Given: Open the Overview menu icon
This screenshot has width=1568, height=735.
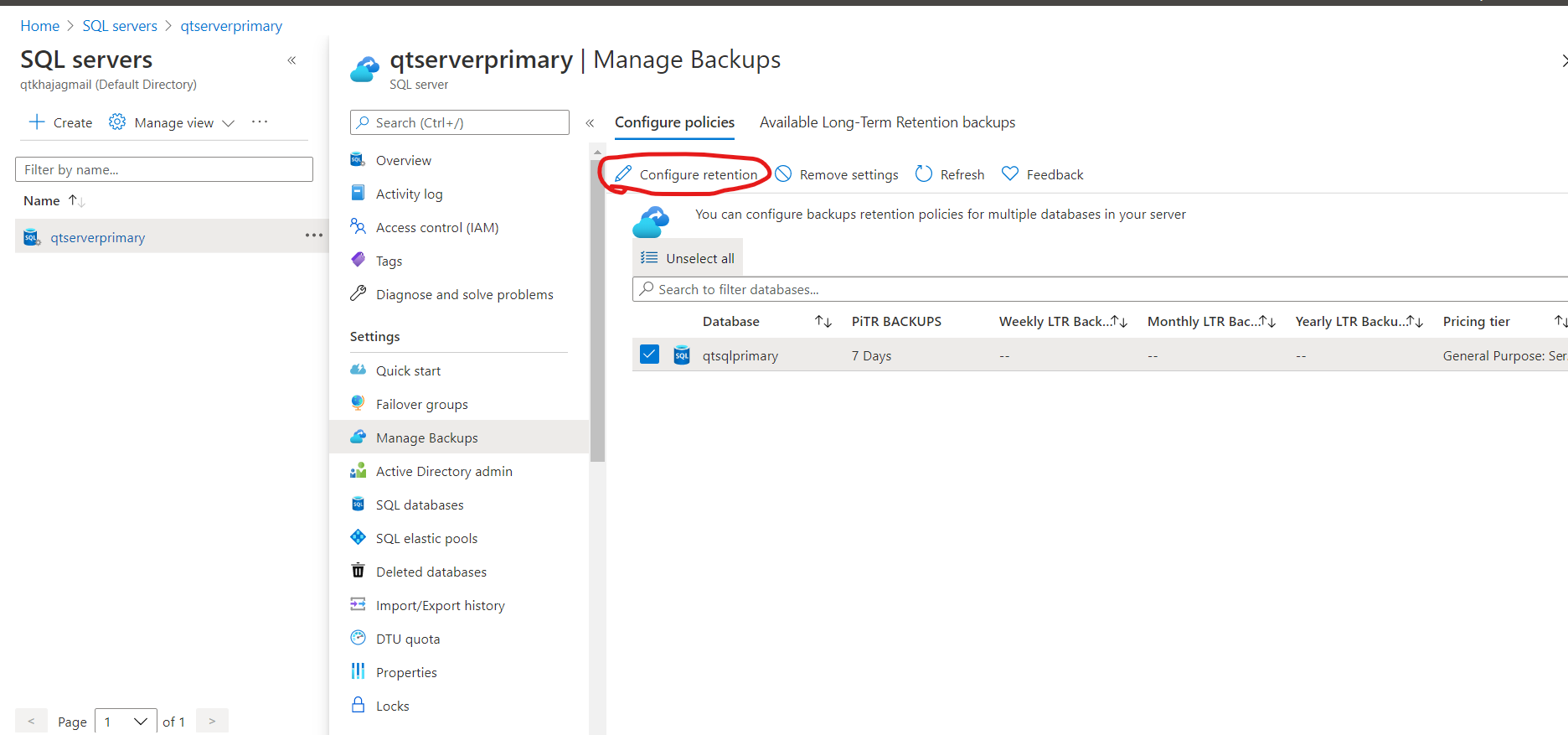Looking at the screenshot, I should tap(358, 160).
